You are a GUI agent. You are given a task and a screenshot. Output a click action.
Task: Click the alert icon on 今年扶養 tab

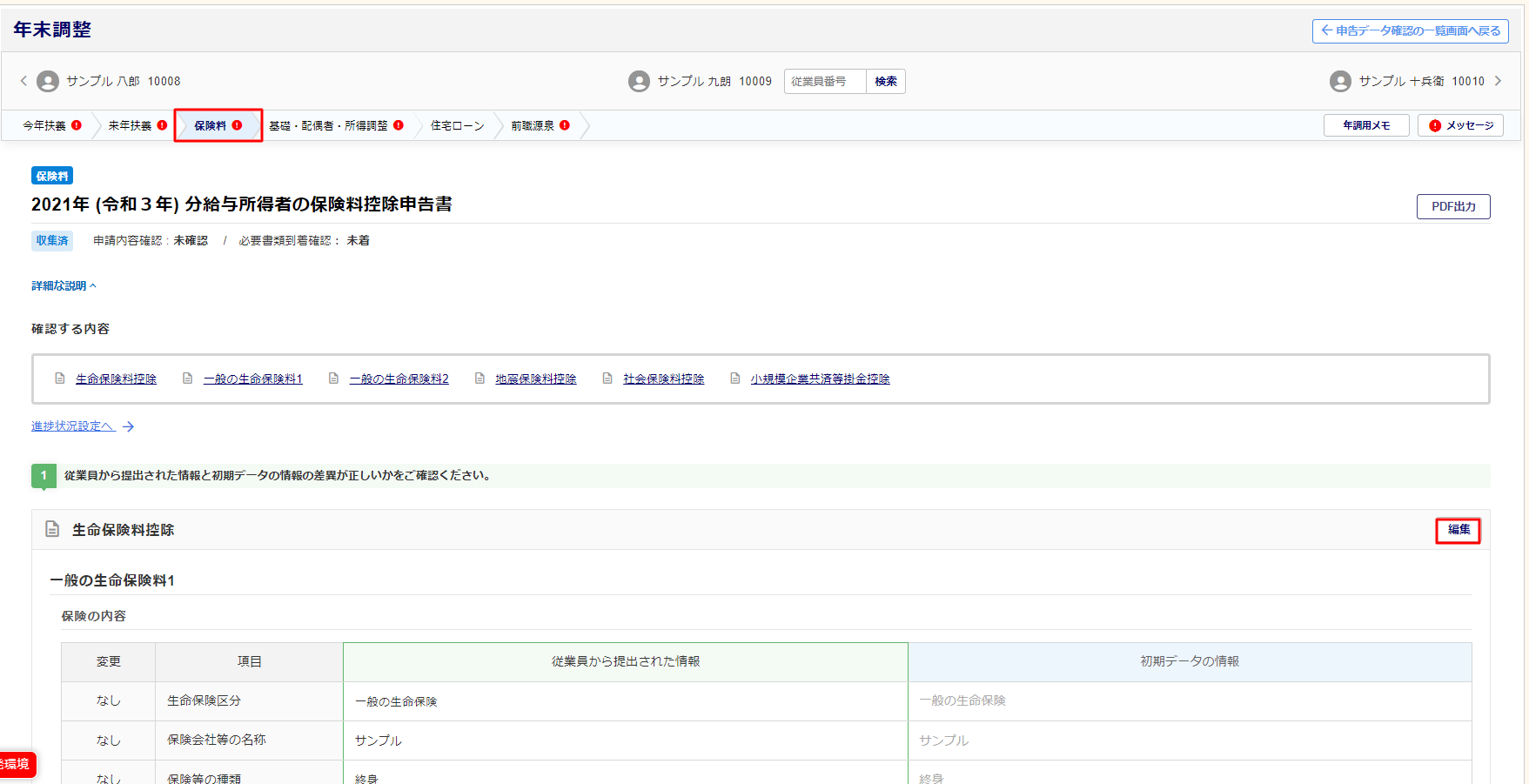click(x=77, y=125)
